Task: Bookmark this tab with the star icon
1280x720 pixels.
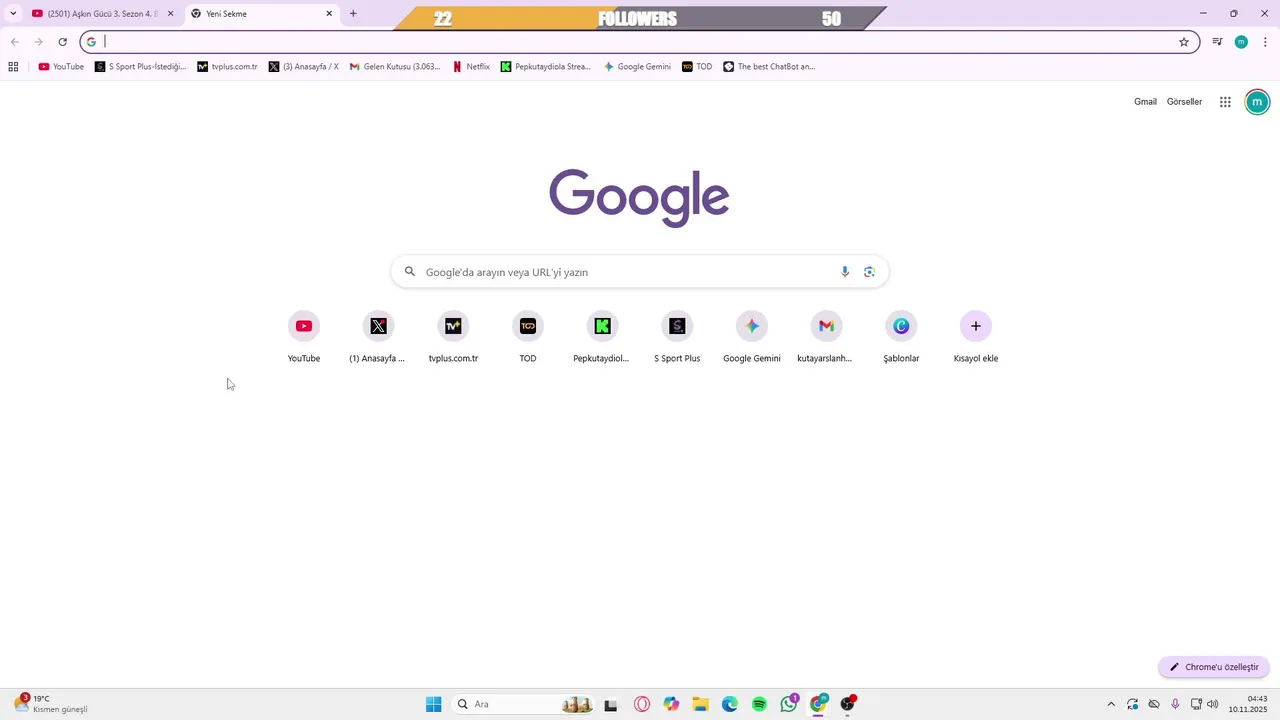Action: tap(1184, 42)
